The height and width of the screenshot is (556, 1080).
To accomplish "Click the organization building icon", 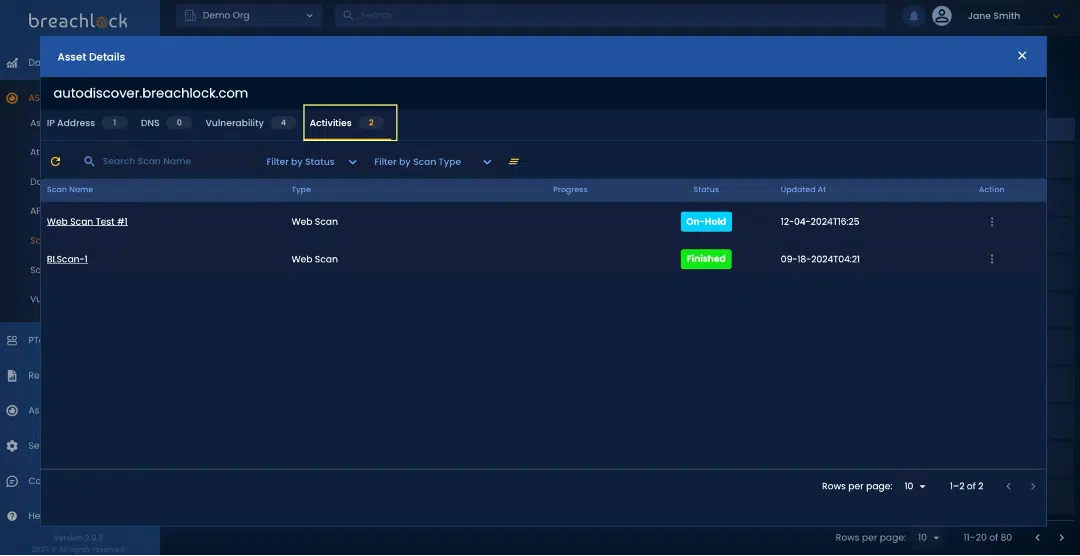I will point(190,15).
